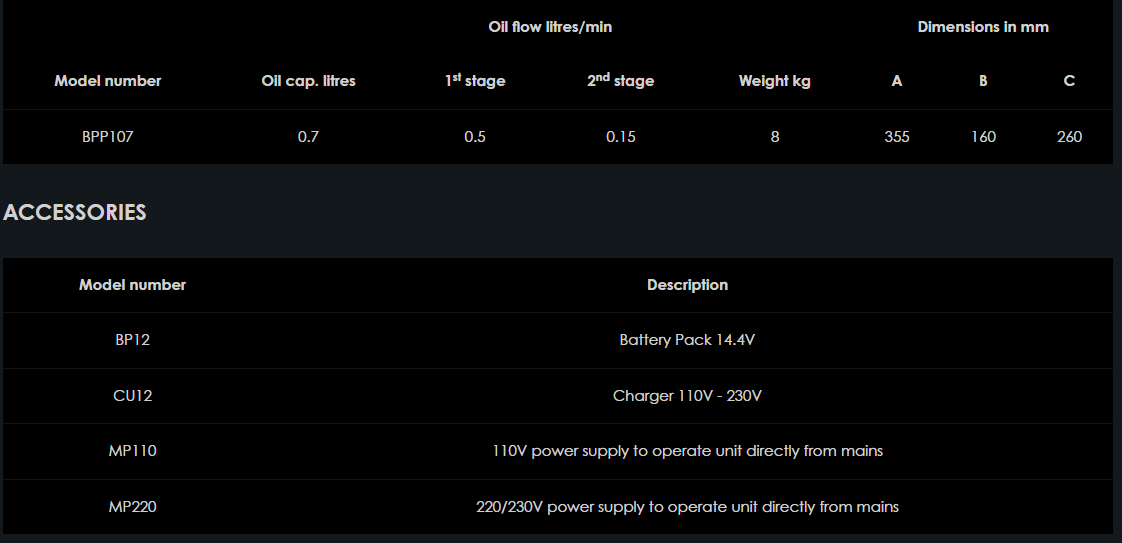Click the Dimensions in mm header

point(983,27)
